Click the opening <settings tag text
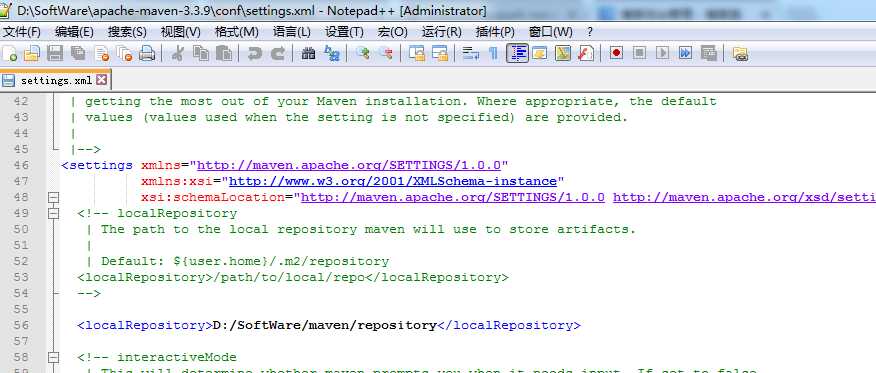 point(97,165)
